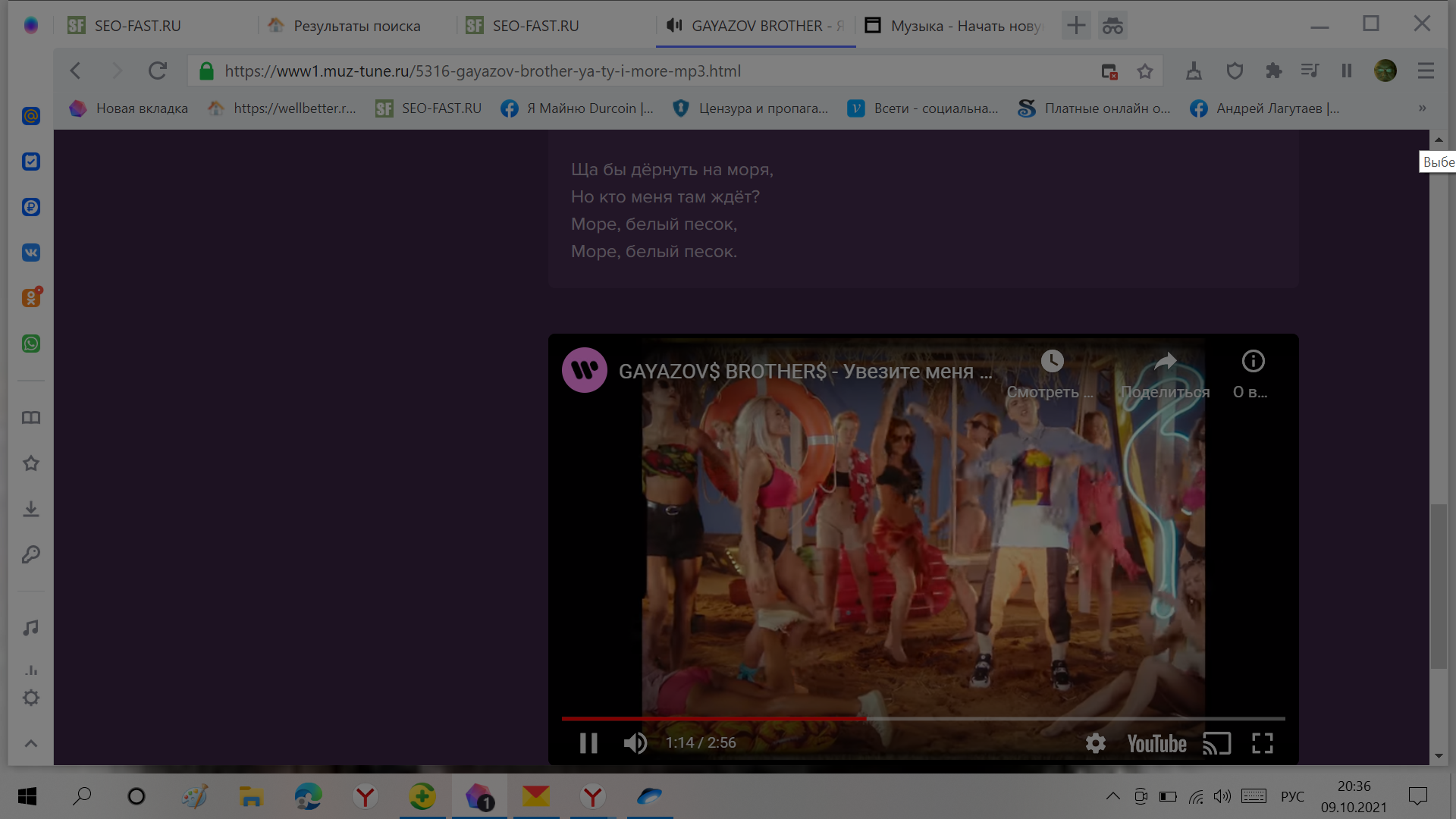Open video title GAYAZOV$ BROTHER$ link
The height and width of the screenshot is (819, 1456).
coord(805,372)
